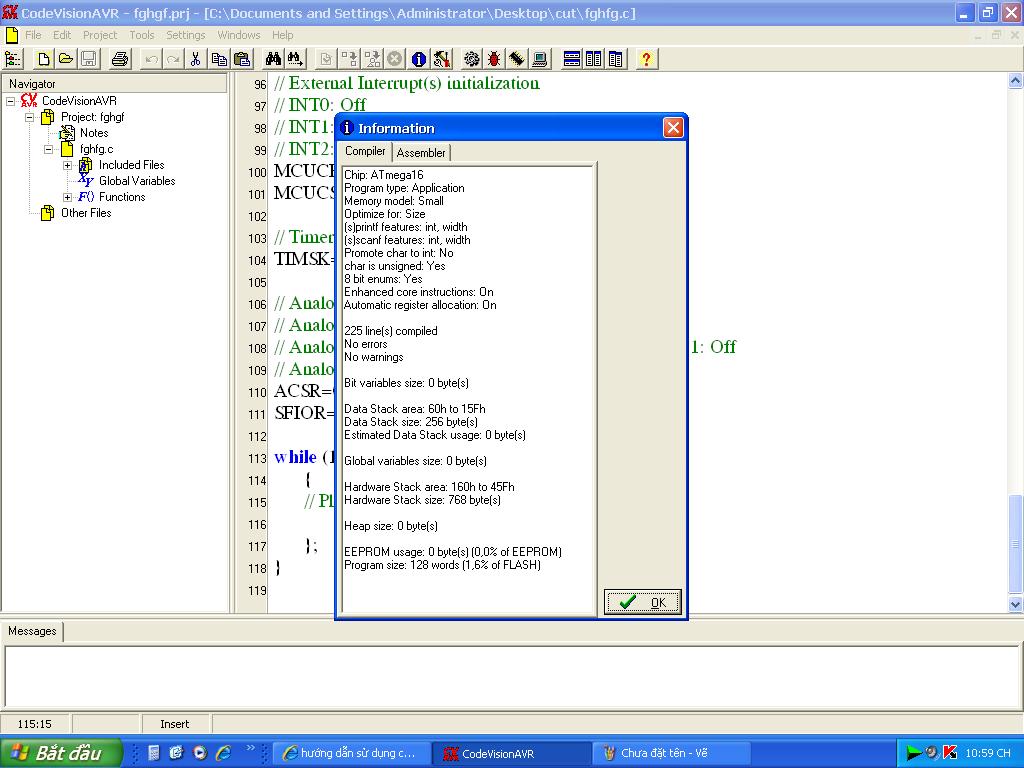Click the Information (i) toolbar icon
1024x768 pixels.
coord(418,59)
